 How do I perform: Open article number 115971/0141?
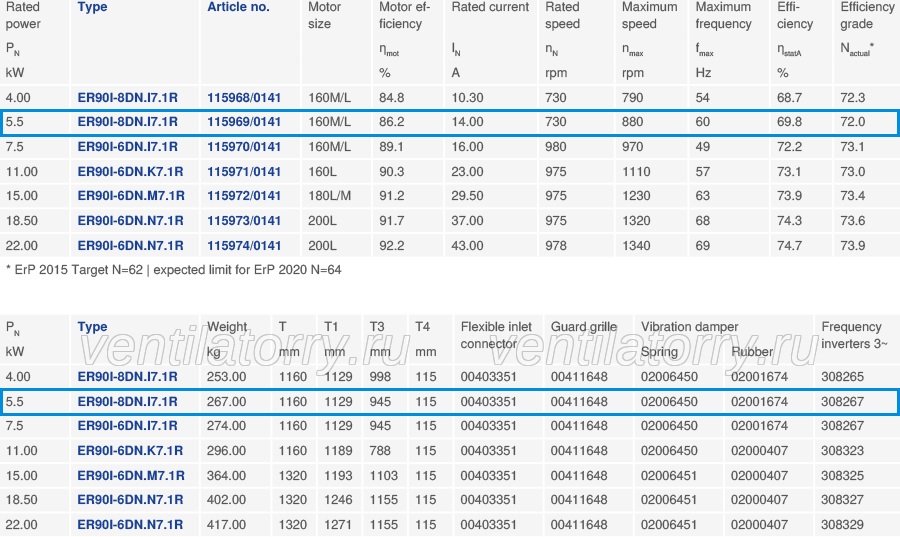click(244, 172)
